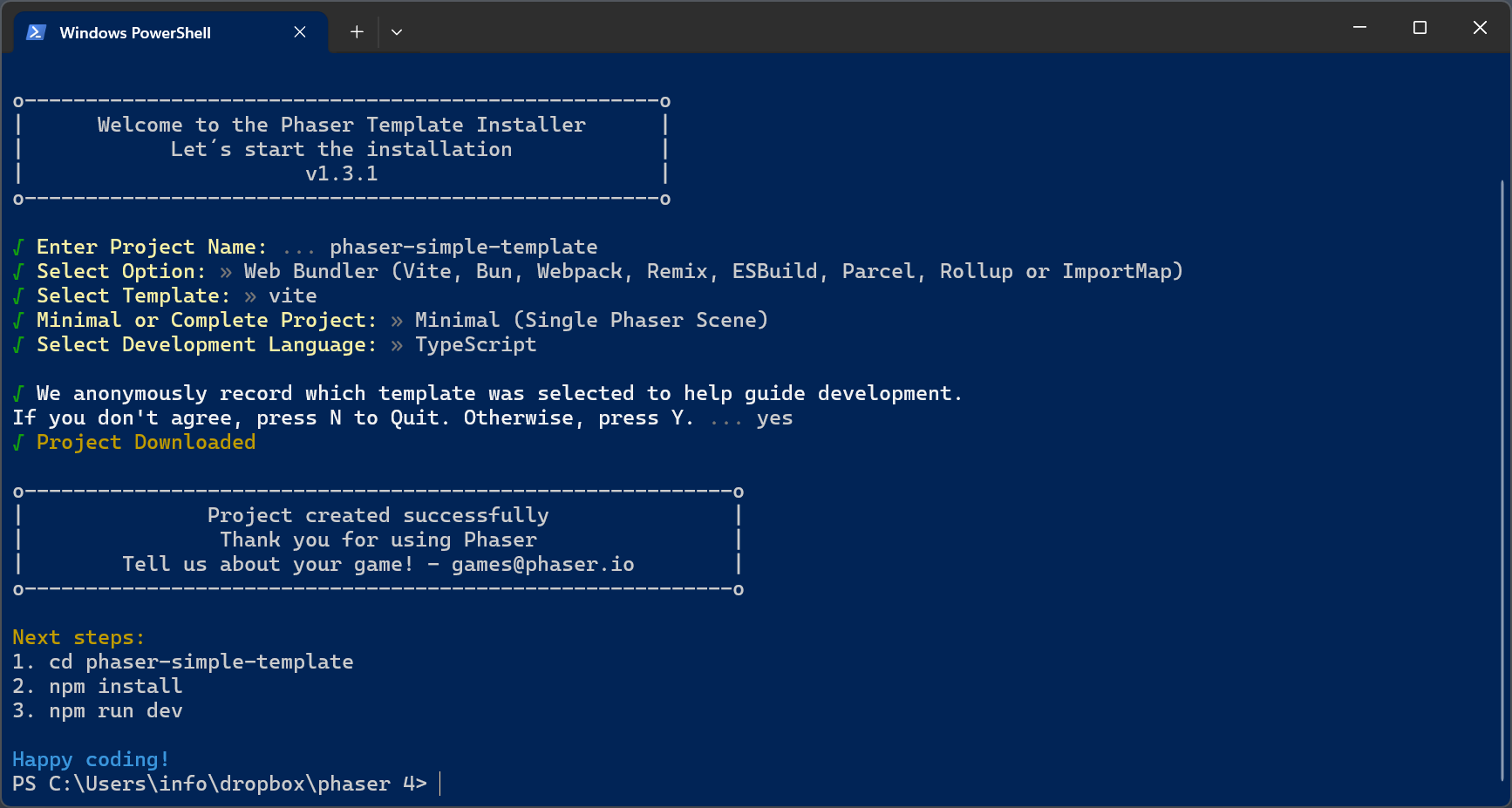1512x808 pixels.
Task: Close the terminal window
Action: [1480, 28]
